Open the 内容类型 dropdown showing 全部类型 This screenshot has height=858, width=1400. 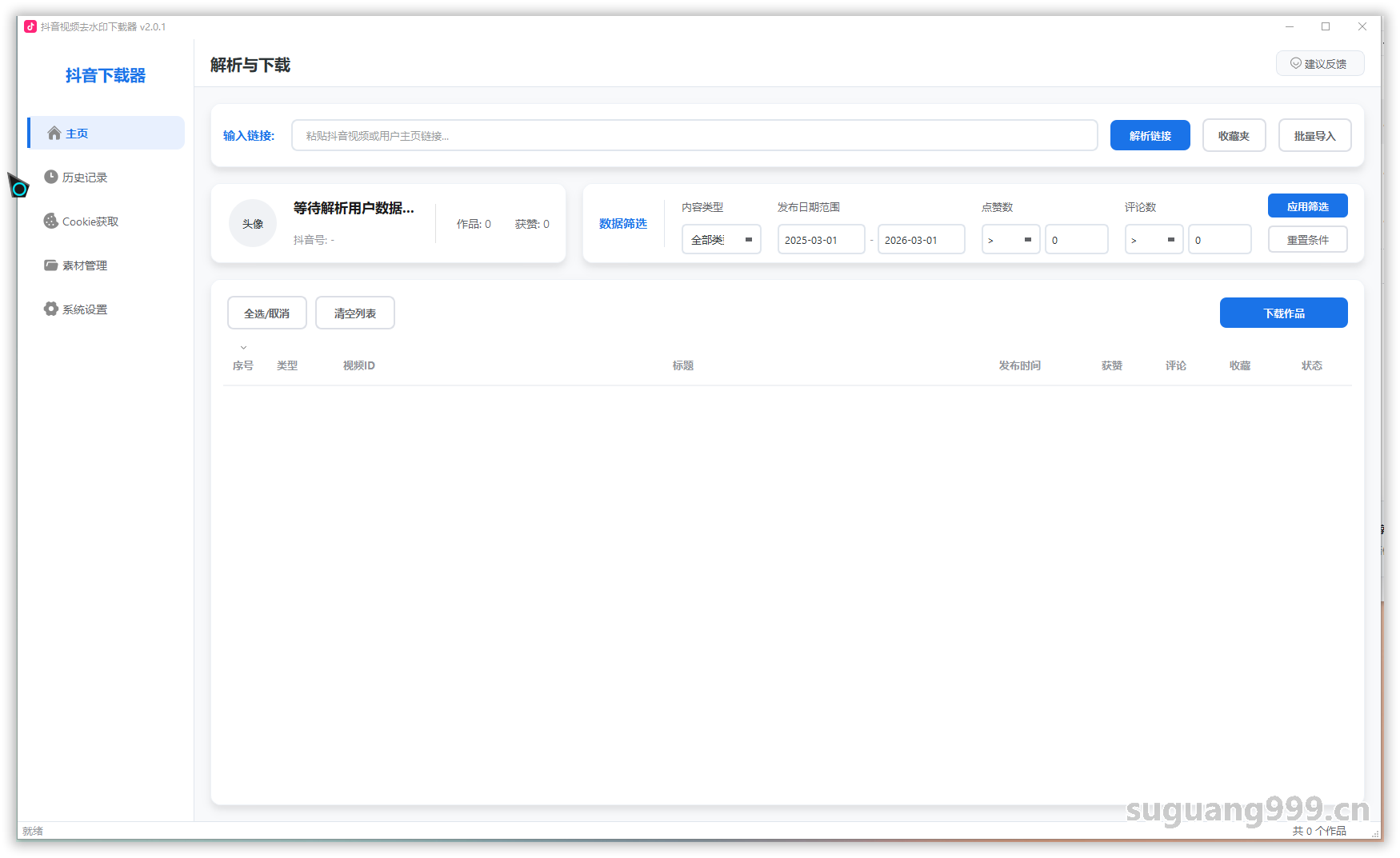coord(721,240)
